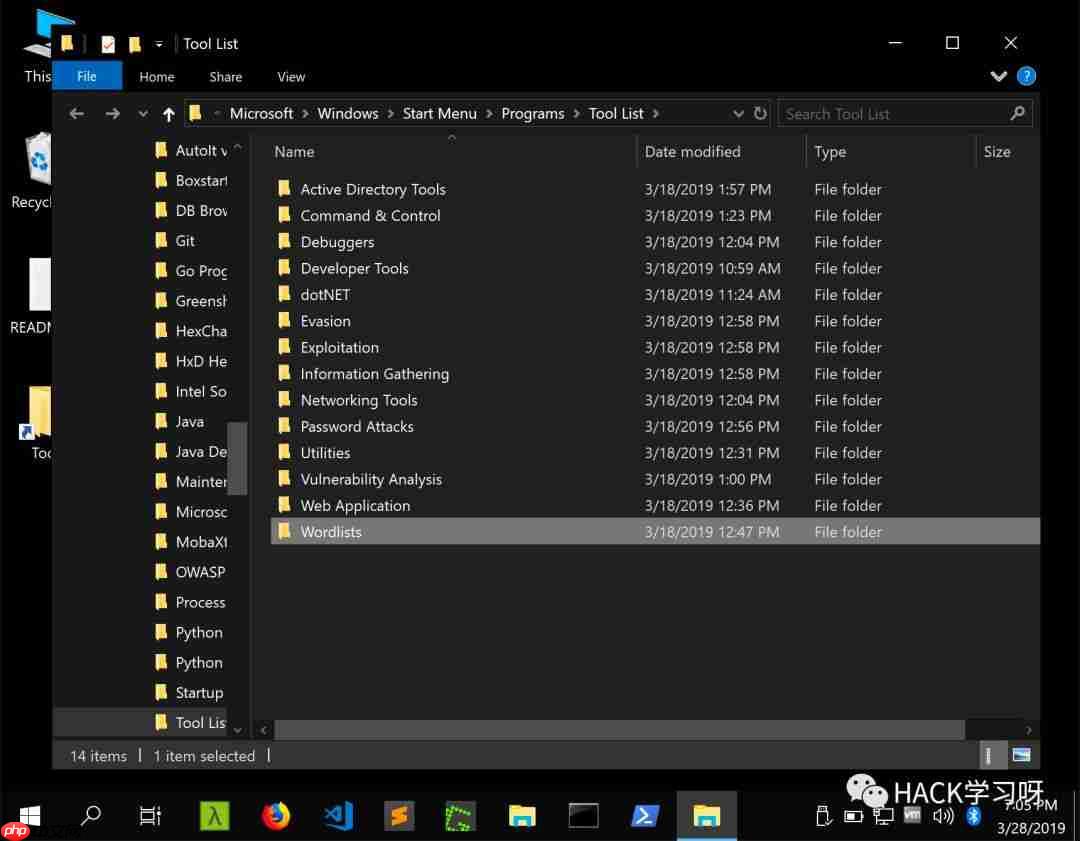Switch to the View ribbon tab

pyautogui.click(x=291, y=76)
